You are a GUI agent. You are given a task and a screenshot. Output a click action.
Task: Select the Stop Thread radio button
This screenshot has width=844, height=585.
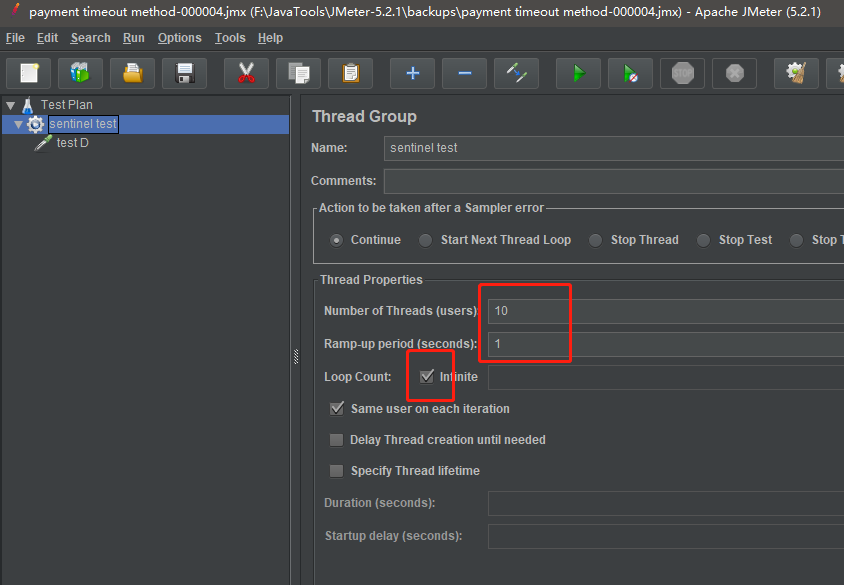tap(595, 240)
